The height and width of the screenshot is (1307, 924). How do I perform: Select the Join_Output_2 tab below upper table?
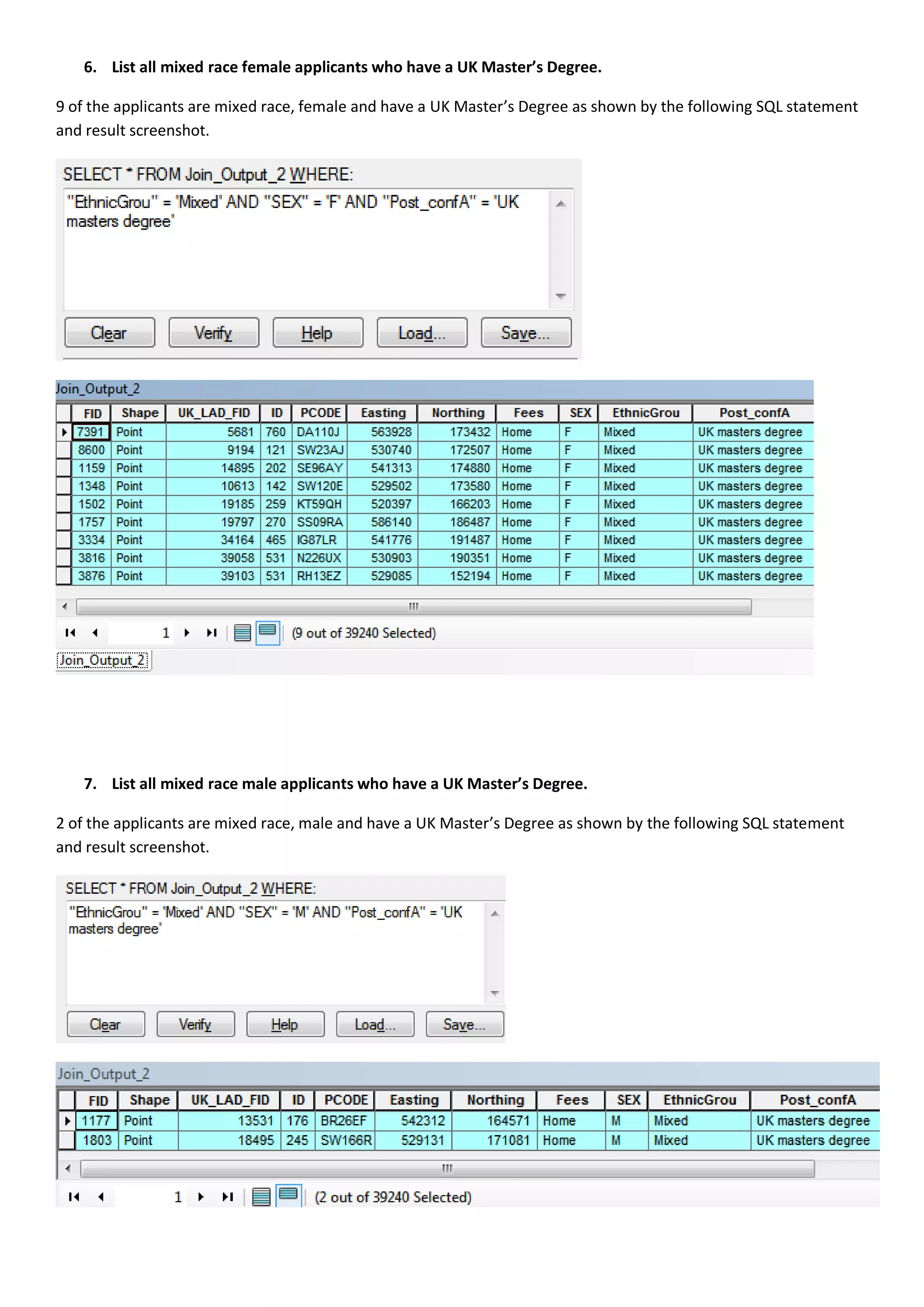(103, 660)
